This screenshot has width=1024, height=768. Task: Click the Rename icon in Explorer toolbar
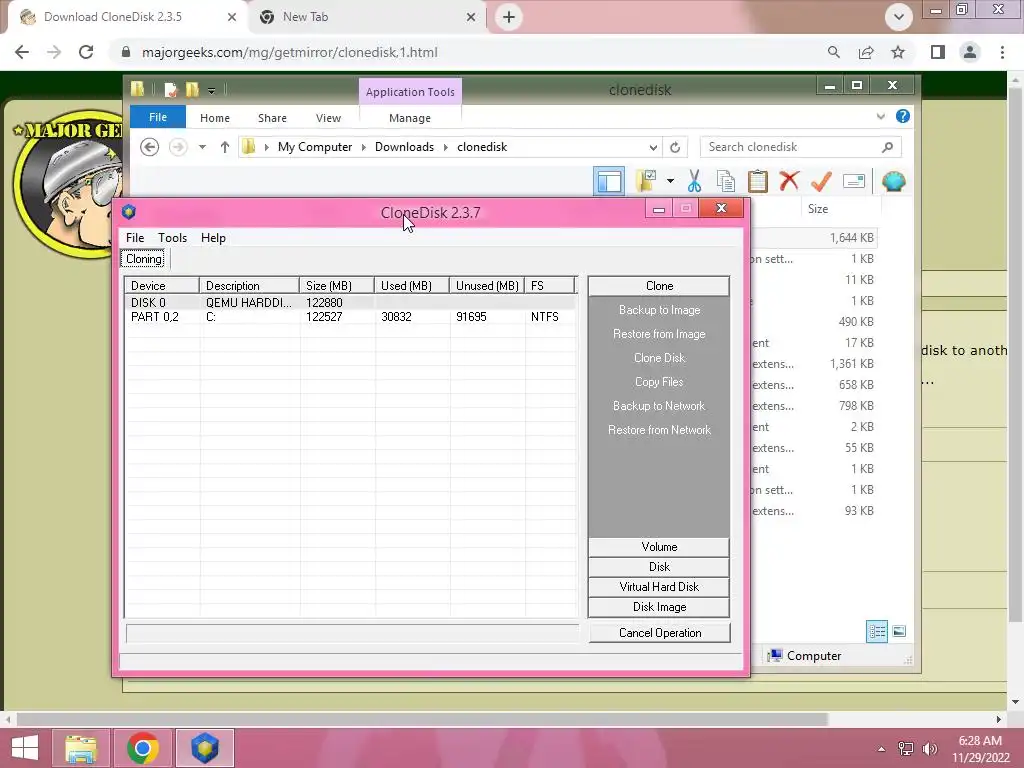click(x=854, y=181)
